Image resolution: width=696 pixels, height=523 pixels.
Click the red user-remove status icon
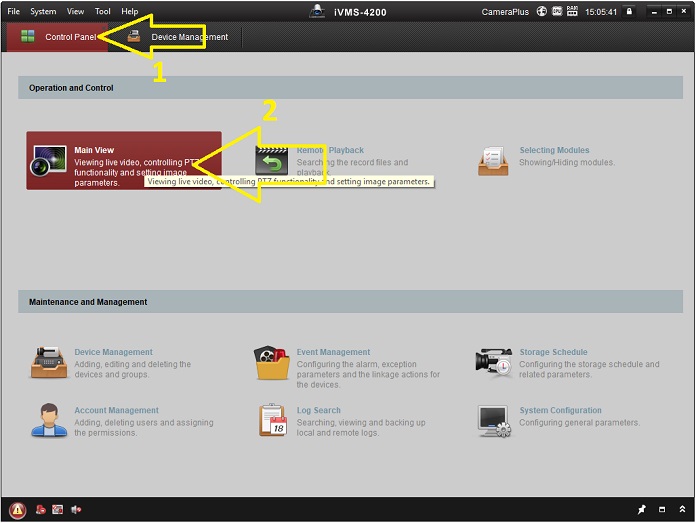point(41,510)
